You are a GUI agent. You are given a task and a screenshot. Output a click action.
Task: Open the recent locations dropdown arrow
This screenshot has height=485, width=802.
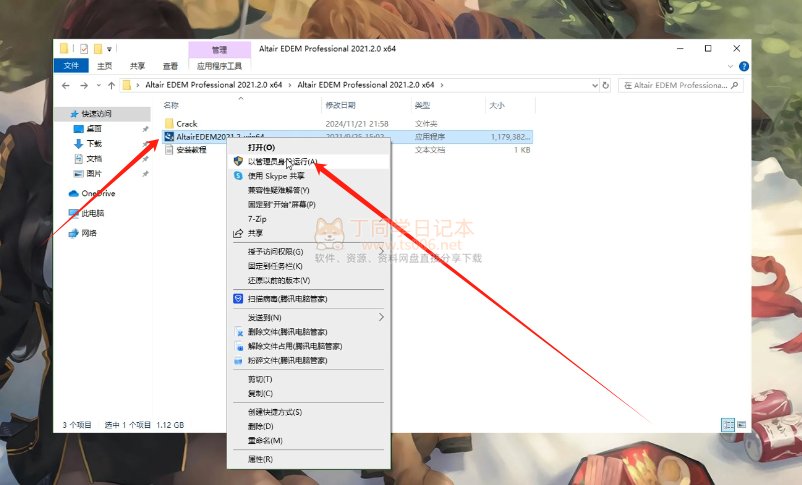point(98,85)
